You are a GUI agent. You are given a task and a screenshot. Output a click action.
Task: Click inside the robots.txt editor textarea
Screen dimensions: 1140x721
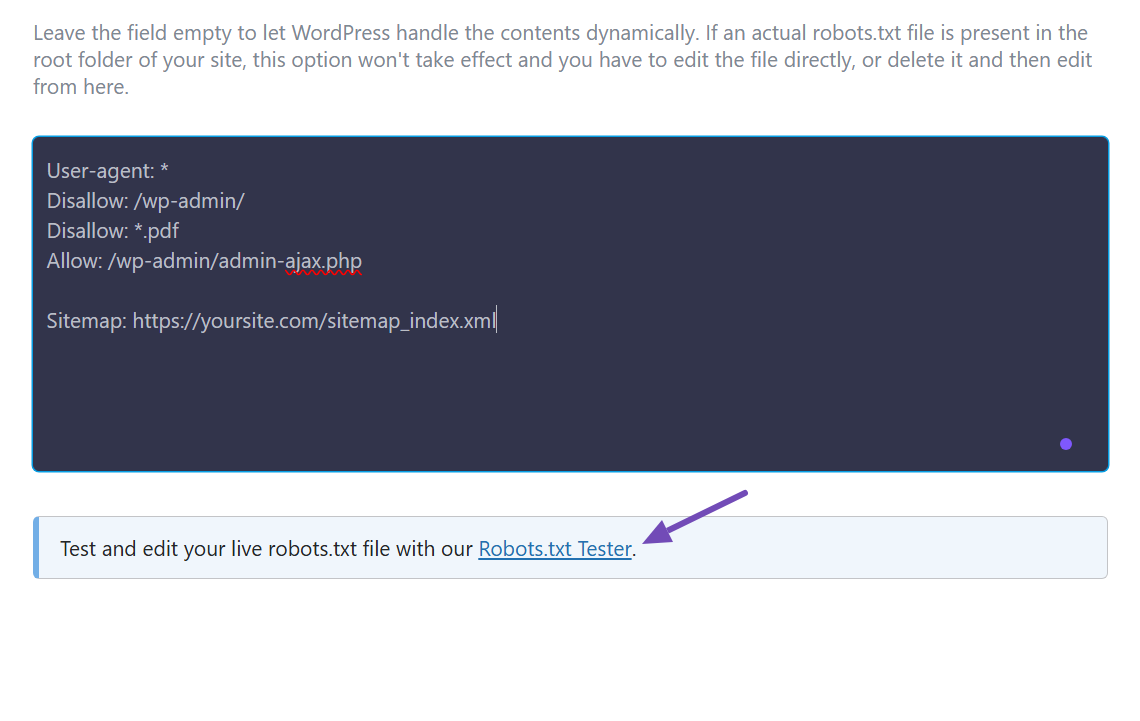[x=570, y=304]
